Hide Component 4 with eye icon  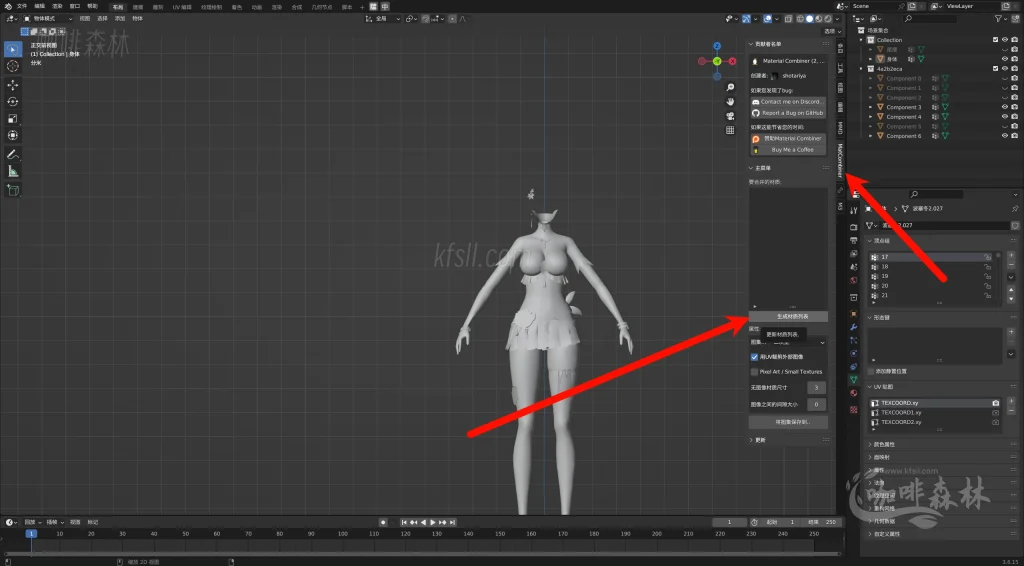click(1005, 117)
